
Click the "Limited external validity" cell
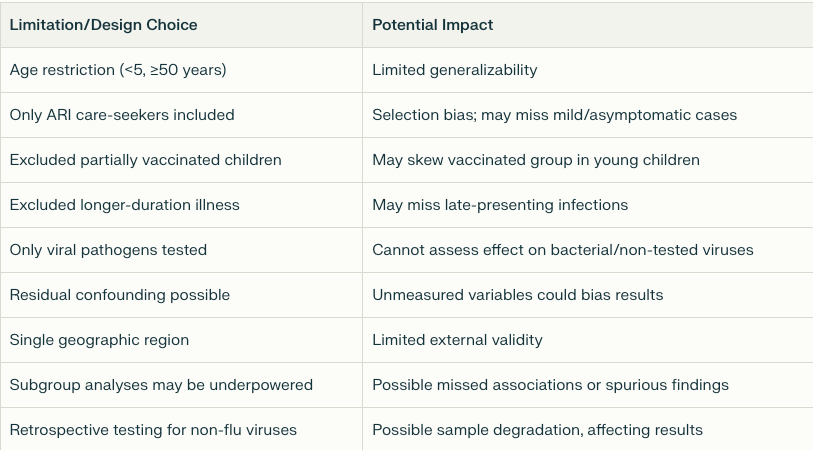click(x=457, y=340)
